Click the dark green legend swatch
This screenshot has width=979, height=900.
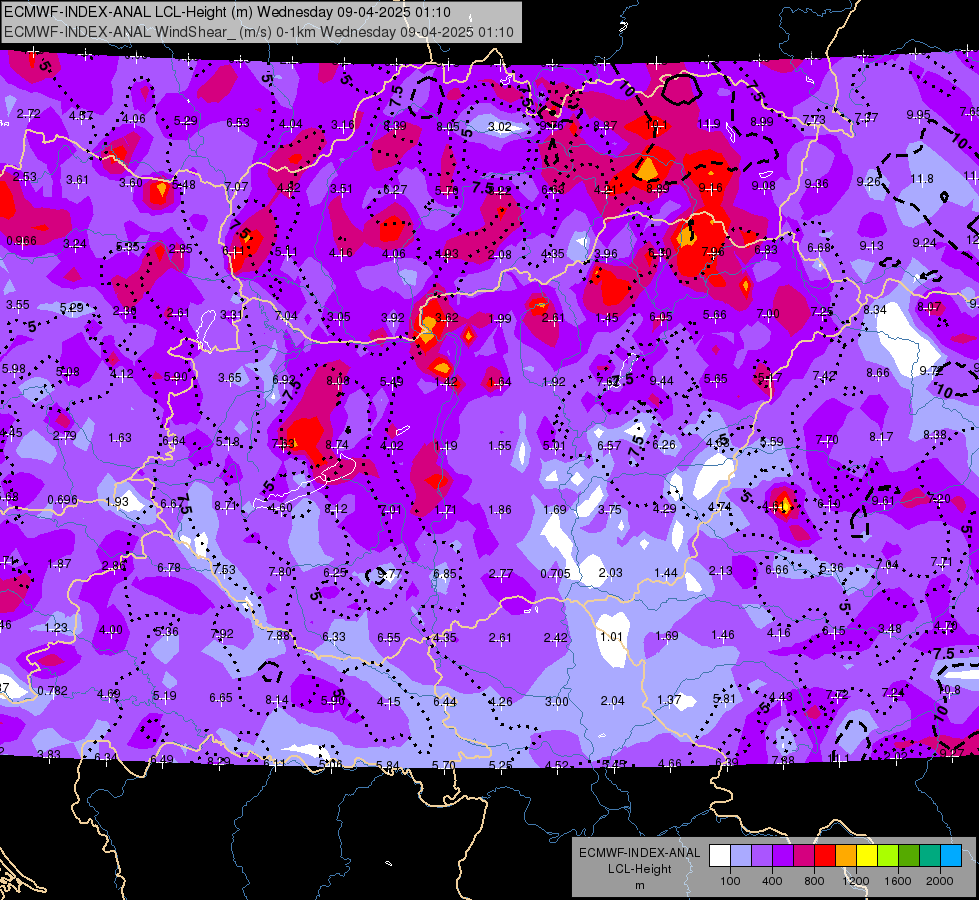(x=909, y=856)
